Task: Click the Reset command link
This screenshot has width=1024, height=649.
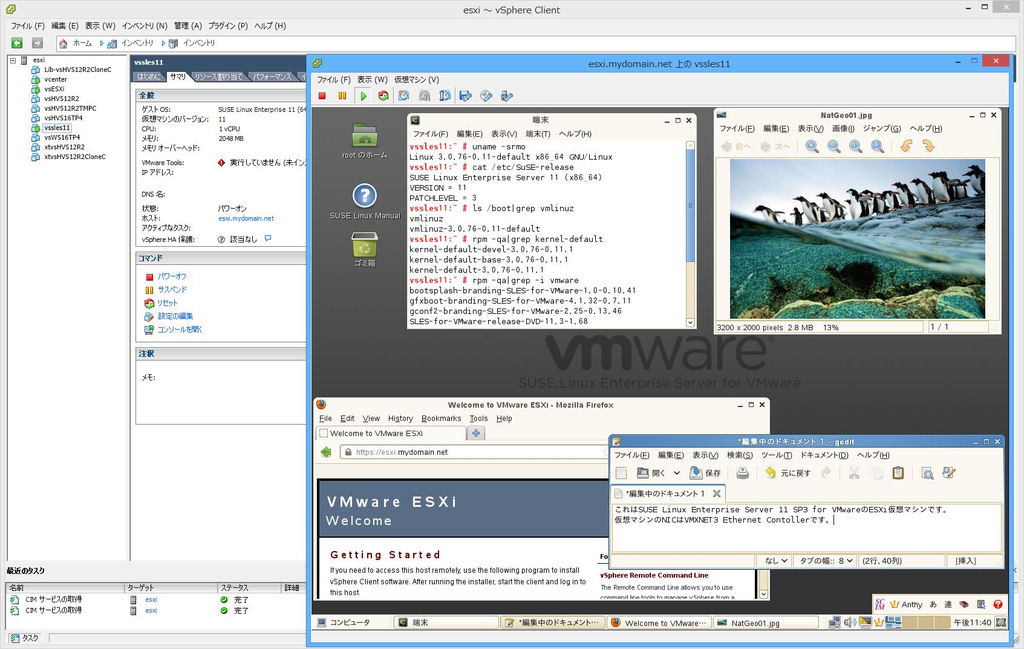Action: [167, 303]
